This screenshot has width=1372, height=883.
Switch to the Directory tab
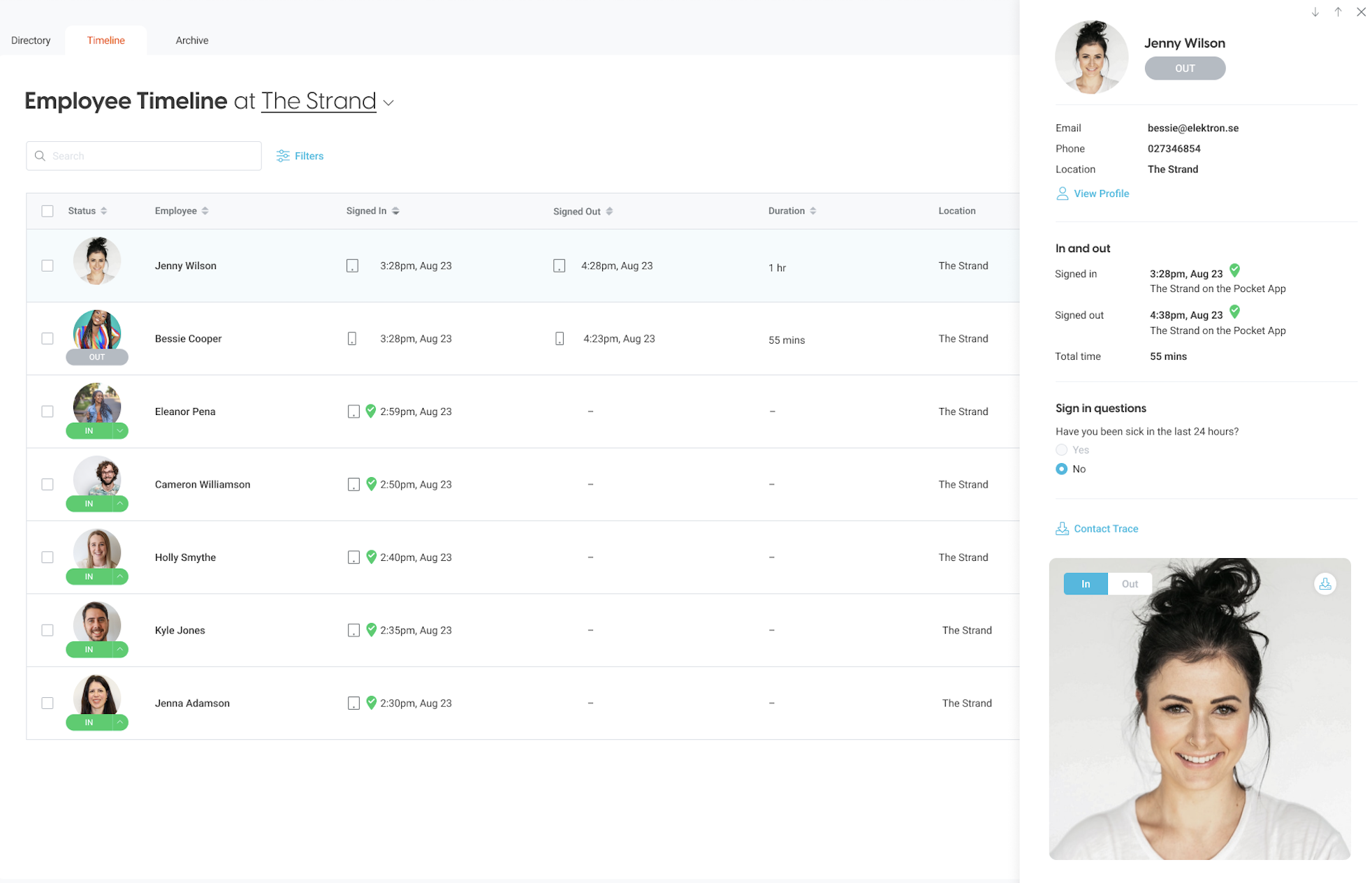point(31,41)
